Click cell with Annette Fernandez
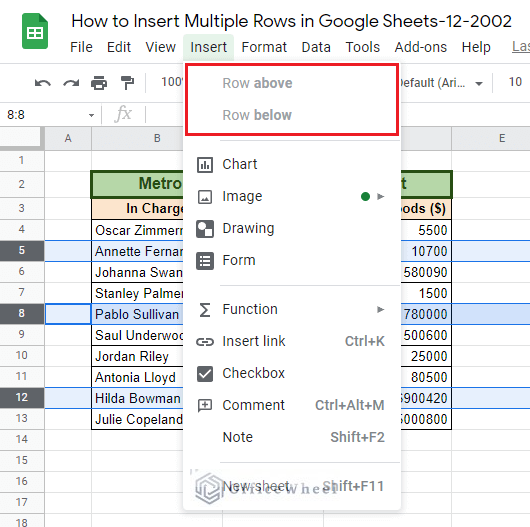Viewport: 530px width, 527px height. [x=138, y=251]
